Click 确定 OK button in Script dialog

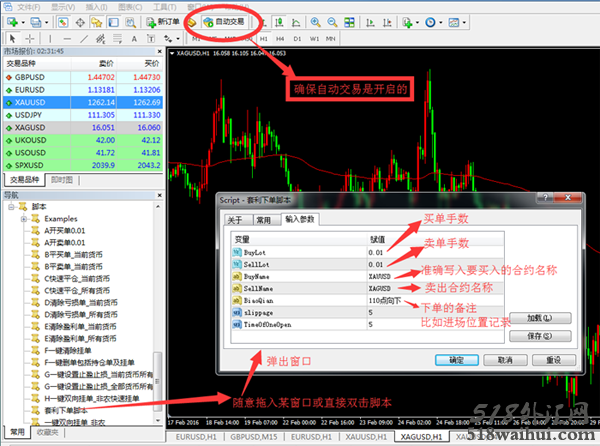click(x=457, y=360)
